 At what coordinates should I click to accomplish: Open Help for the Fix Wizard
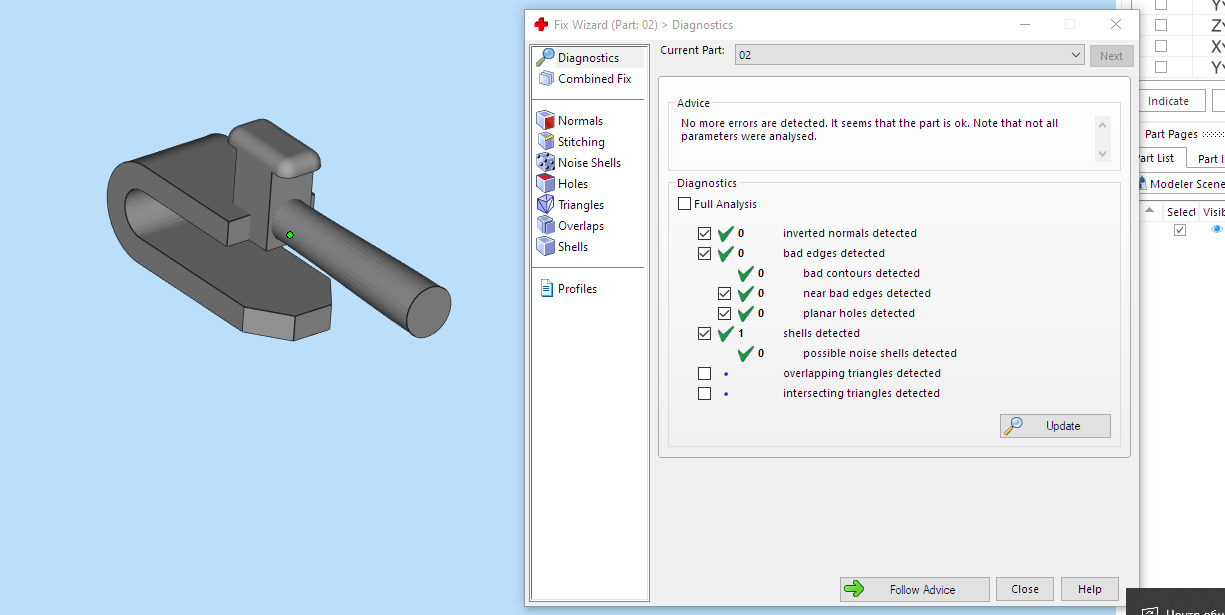click(x=1090, y=590)
